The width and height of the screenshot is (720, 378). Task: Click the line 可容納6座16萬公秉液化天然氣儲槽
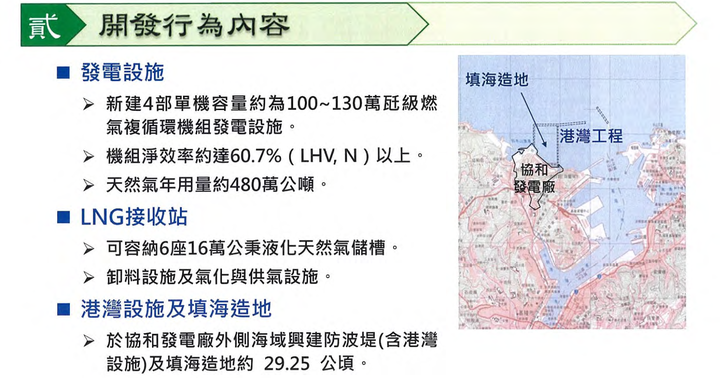252,248
